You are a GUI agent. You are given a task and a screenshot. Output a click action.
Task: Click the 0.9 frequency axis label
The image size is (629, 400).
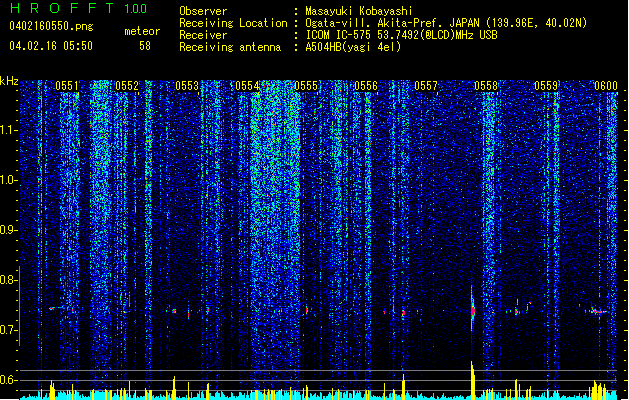[9, 230]
